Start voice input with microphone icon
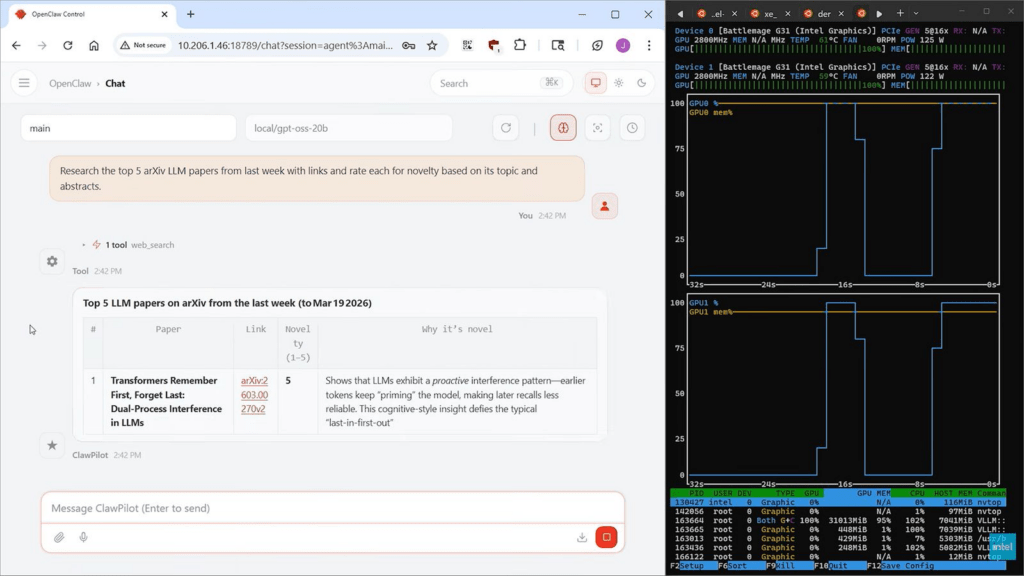 tap(84, 537)
